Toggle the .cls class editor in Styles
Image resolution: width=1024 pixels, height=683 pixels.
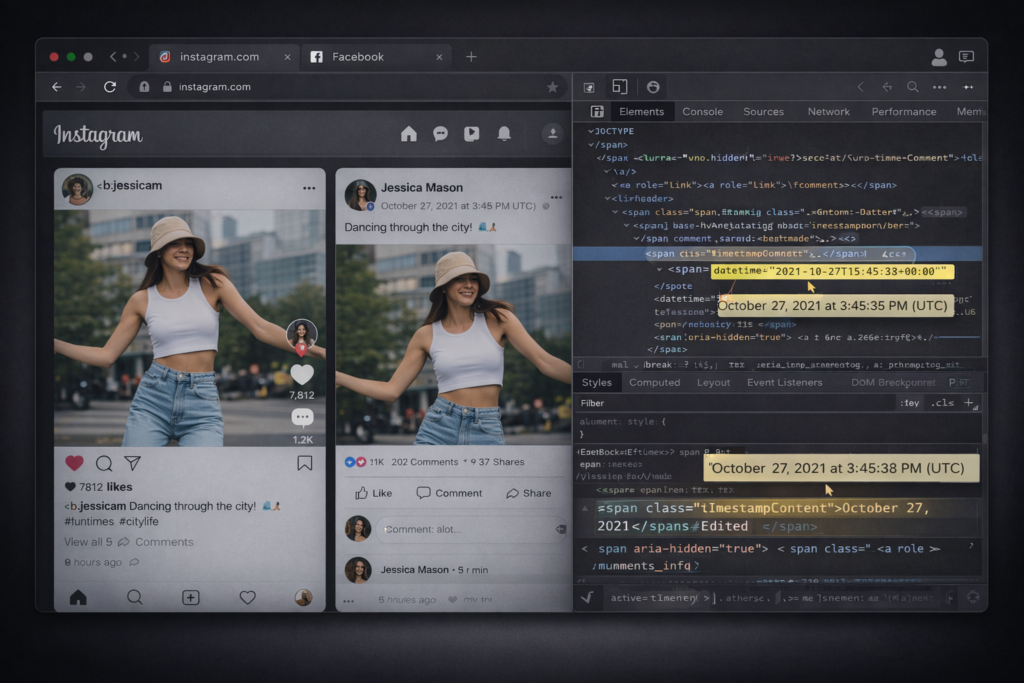coord(942,403)
